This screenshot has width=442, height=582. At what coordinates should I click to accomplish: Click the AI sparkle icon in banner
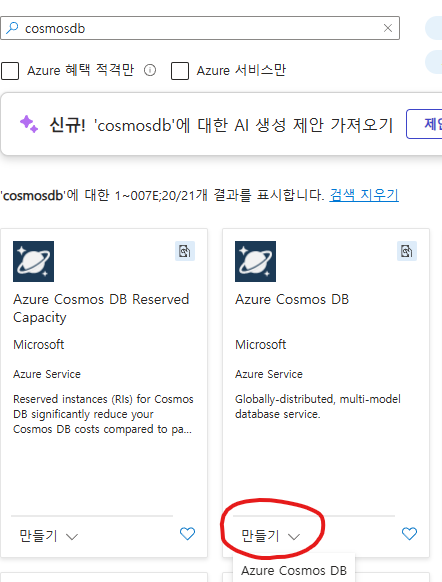tap(29, 124)
